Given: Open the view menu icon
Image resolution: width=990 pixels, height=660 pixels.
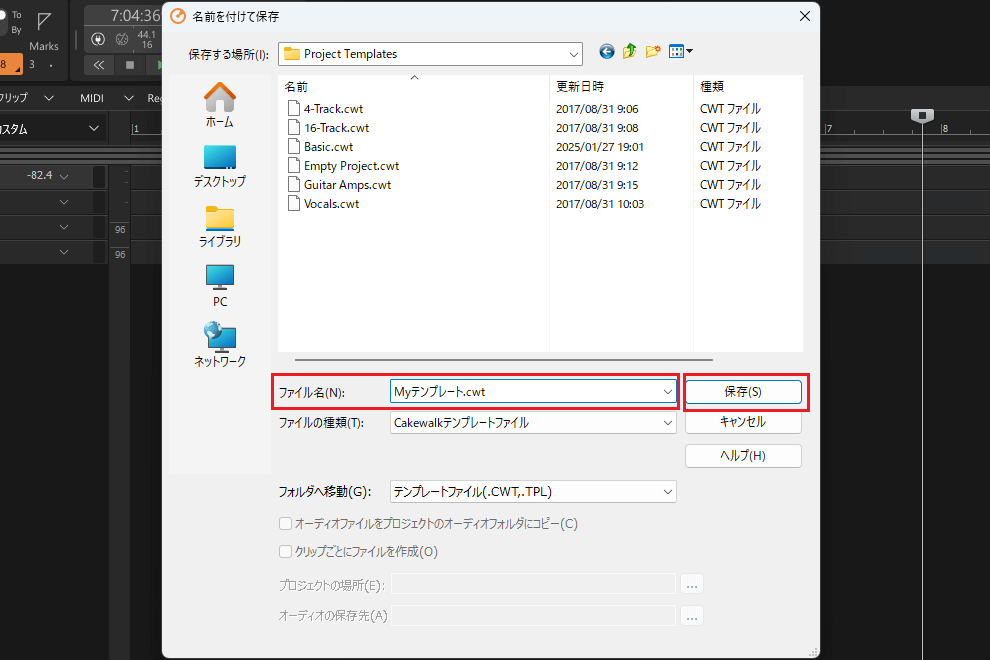Looking at the screenshot, I should tap(681, 52).
